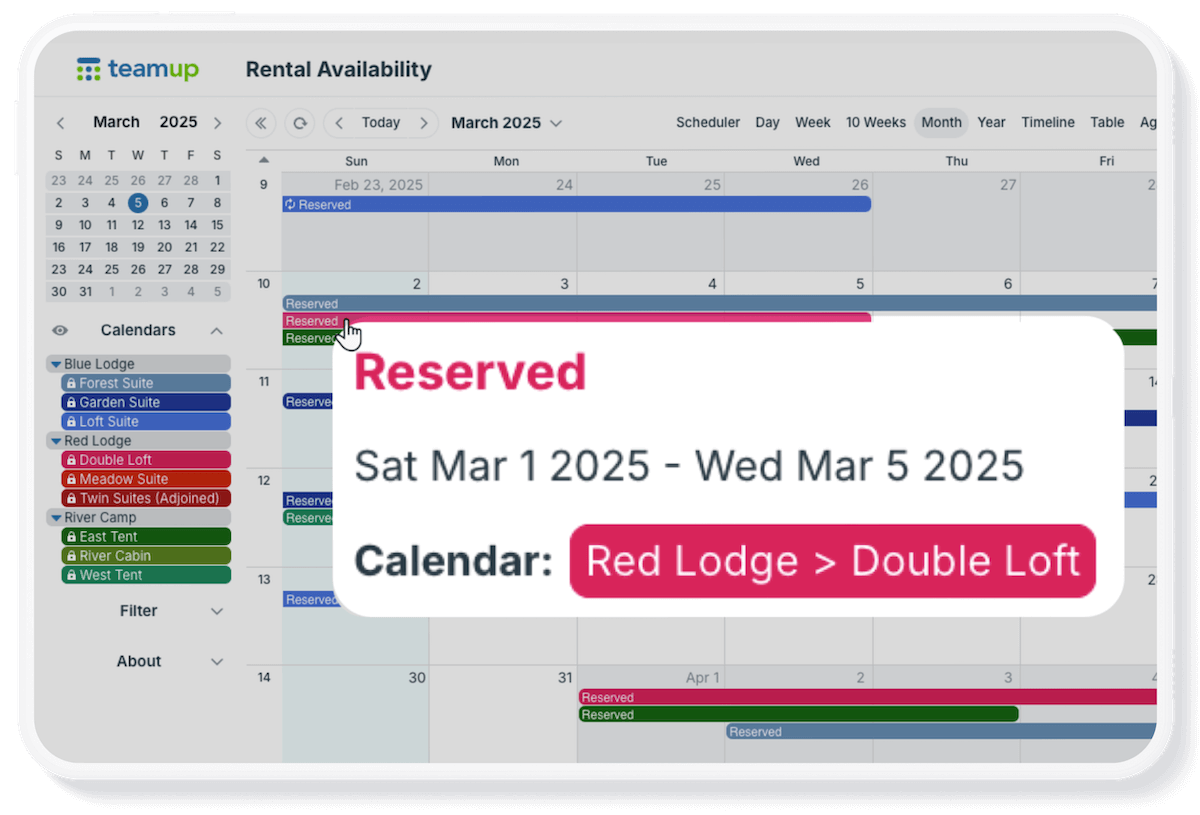Switch to 10 Weeks view
This screenshot has width=1200, height=815.
pyautogui.click(x=876, y=123)
